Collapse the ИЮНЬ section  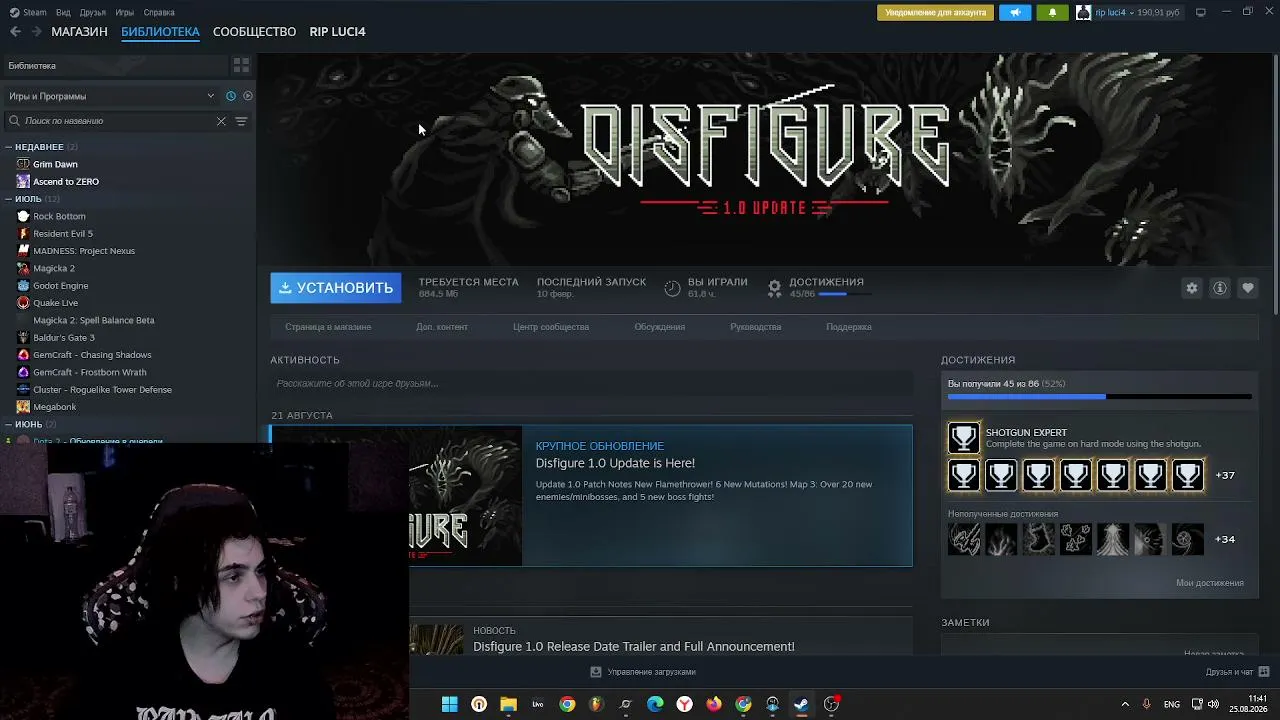(8, 424)
